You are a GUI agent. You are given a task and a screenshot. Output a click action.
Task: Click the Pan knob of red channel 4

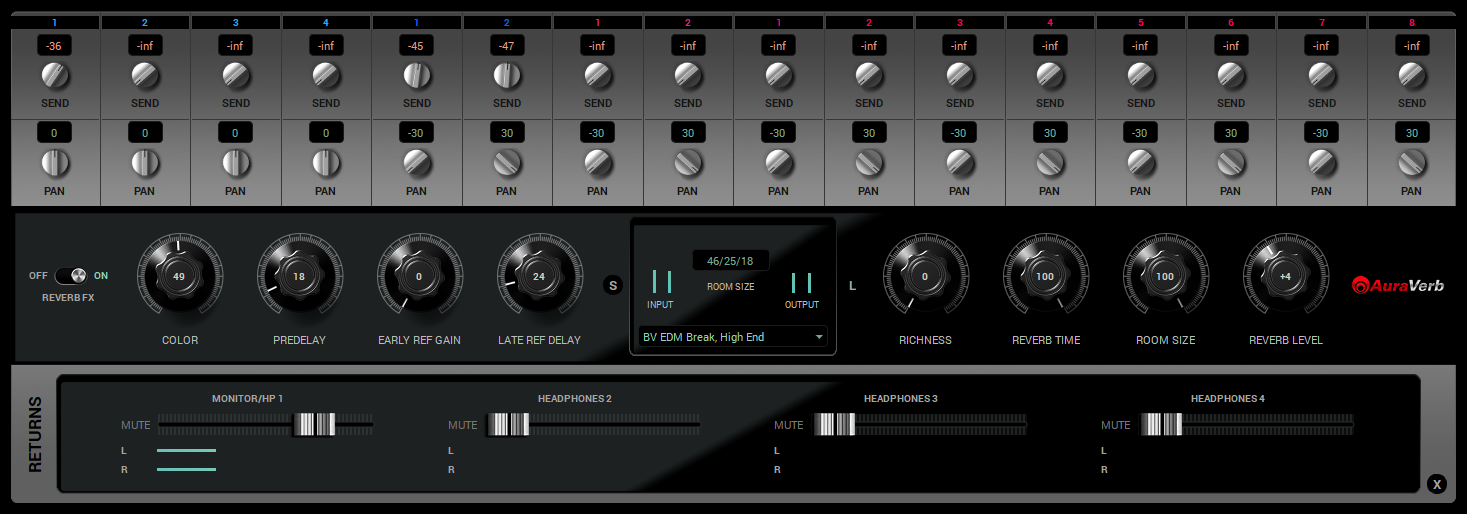pos(1050,163)
